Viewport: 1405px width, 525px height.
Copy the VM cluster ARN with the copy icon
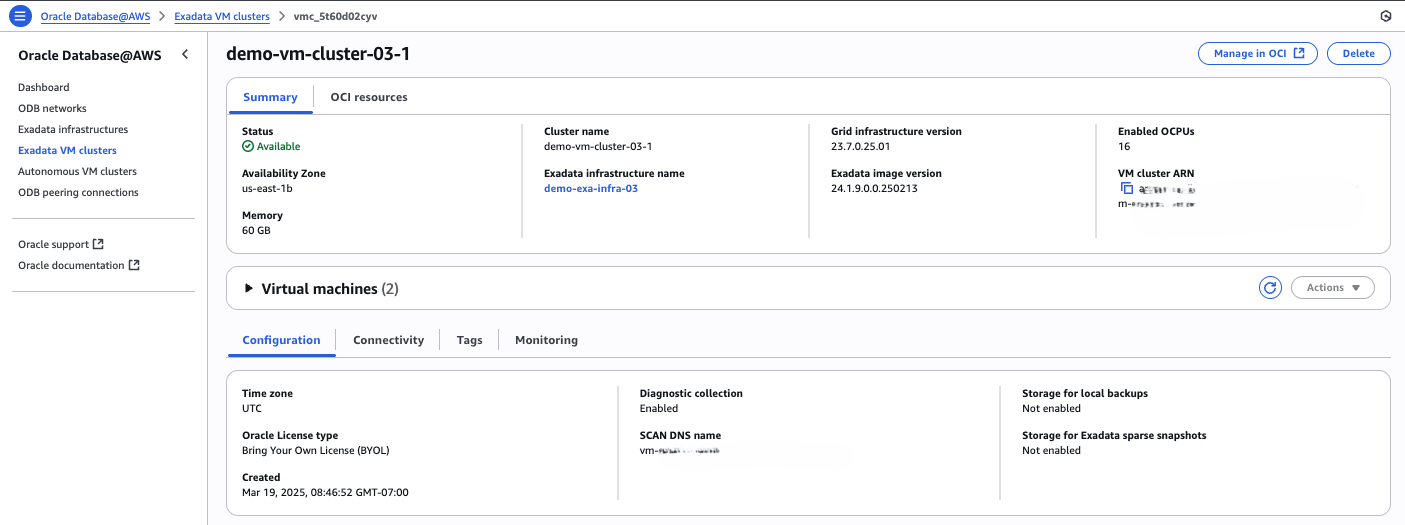tap(1127, 188)
